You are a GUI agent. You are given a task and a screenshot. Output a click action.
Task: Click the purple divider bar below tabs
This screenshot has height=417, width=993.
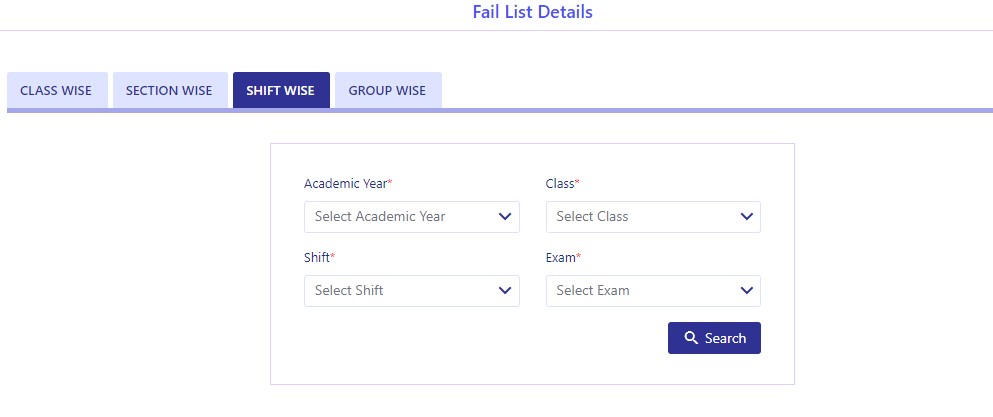(x=500, y=110)
